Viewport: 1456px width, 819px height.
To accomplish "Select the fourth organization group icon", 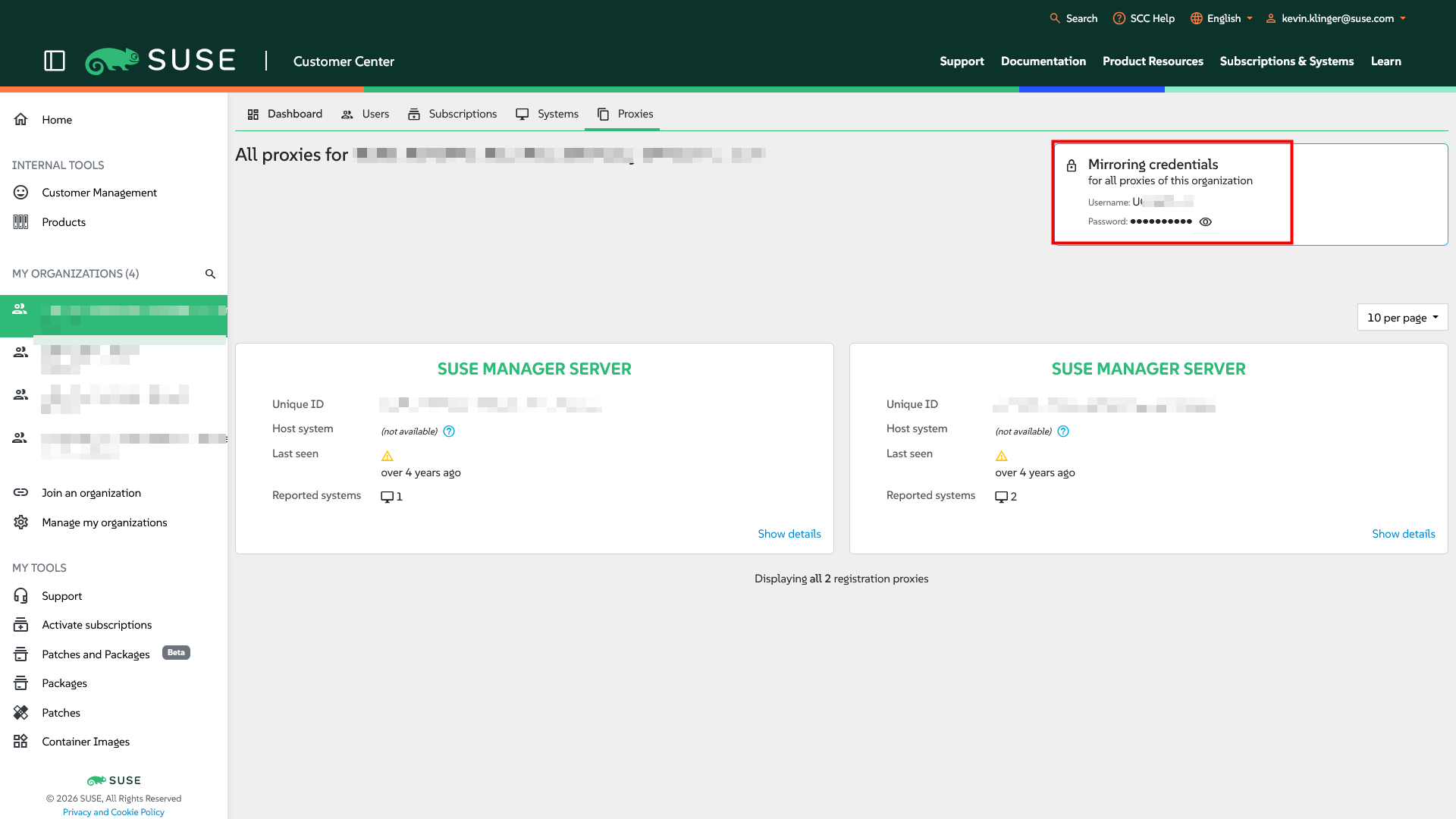I will [20, 438].
